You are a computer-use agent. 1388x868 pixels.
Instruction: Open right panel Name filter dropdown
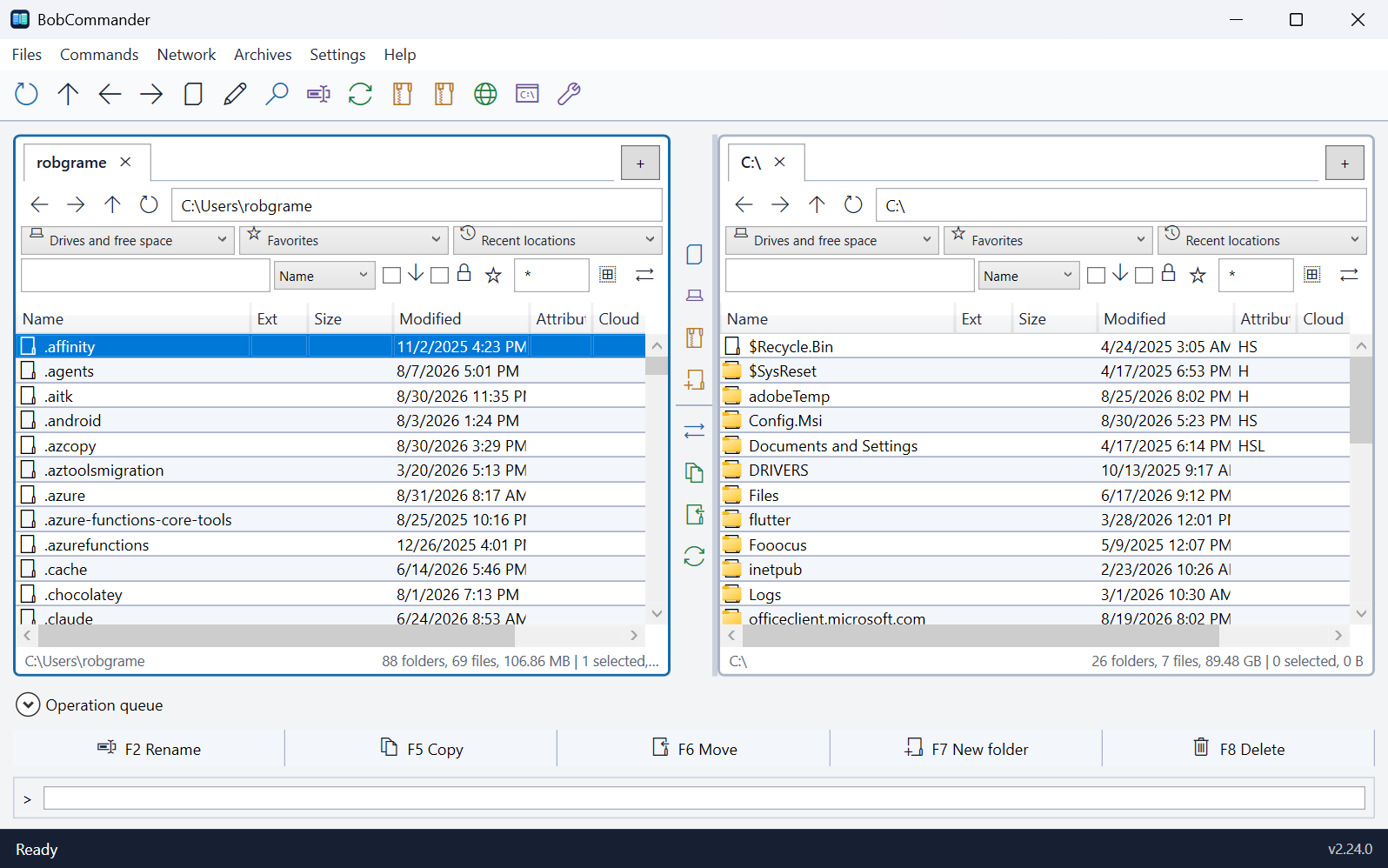tap(1029, 276)
